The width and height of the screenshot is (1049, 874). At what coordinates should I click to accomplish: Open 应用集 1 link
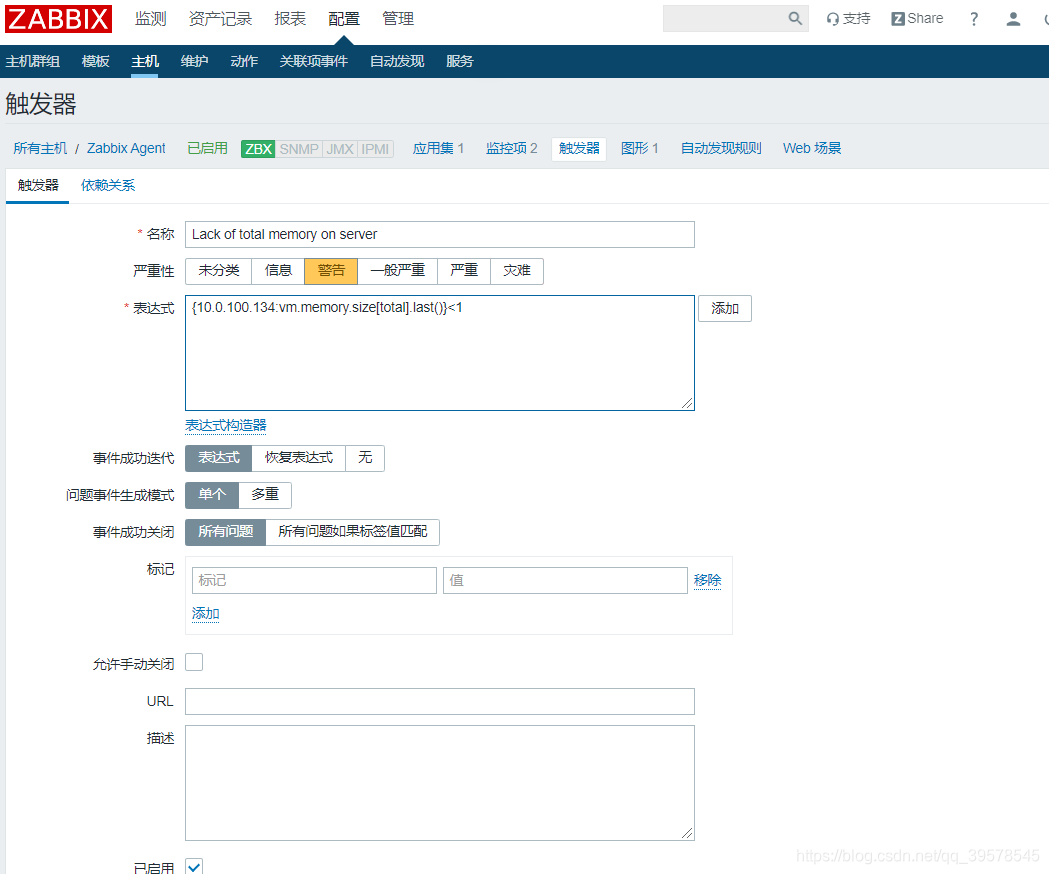point(438,149)
